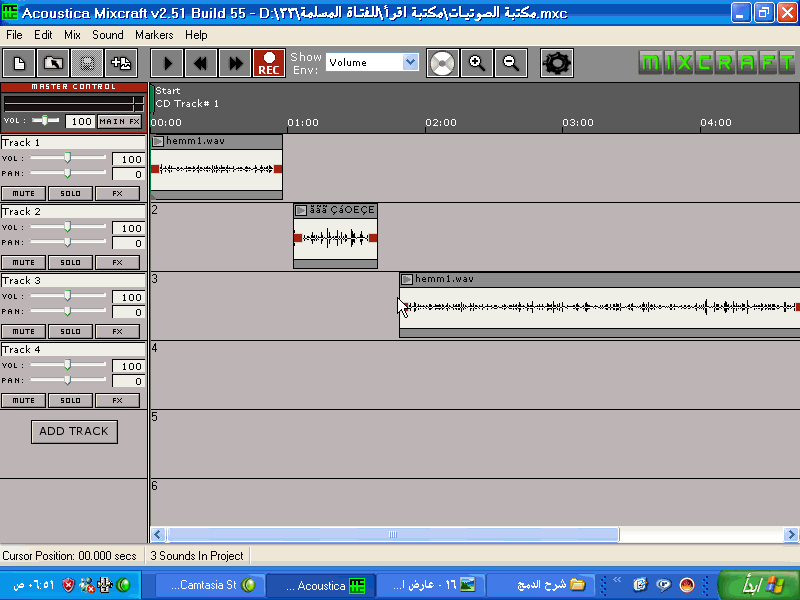Mute Track 4
Image resolution: width=800 pixels, height=600 pixels.
pos(23,401)
